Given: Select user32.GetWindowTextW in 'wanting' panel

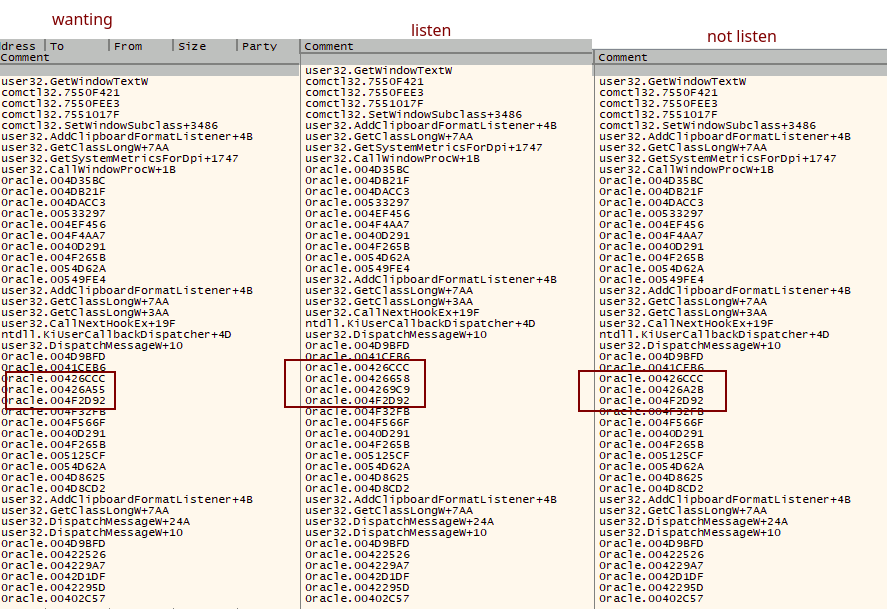Looking at the screenshot, I should 75,81.
